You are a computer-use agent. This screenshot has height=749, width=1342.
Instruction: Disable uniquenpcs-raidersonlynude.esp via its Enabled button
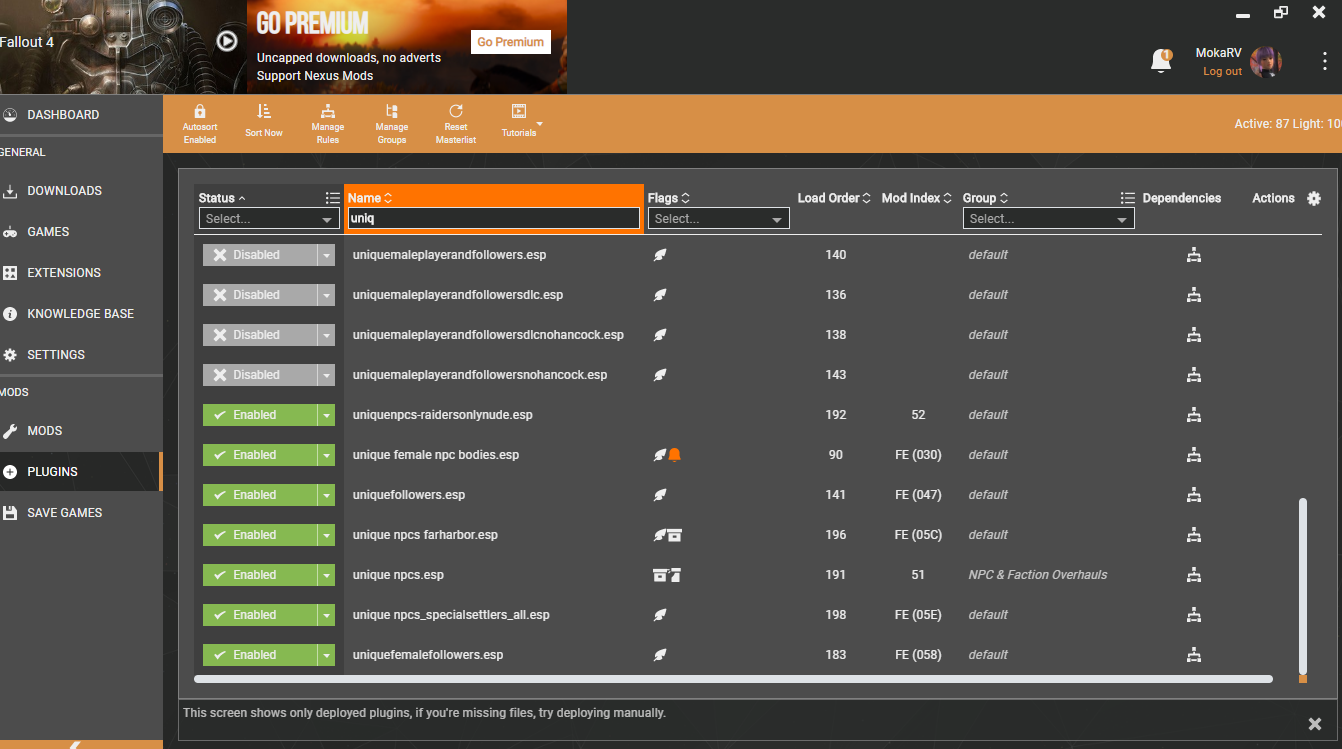[260, 415]
